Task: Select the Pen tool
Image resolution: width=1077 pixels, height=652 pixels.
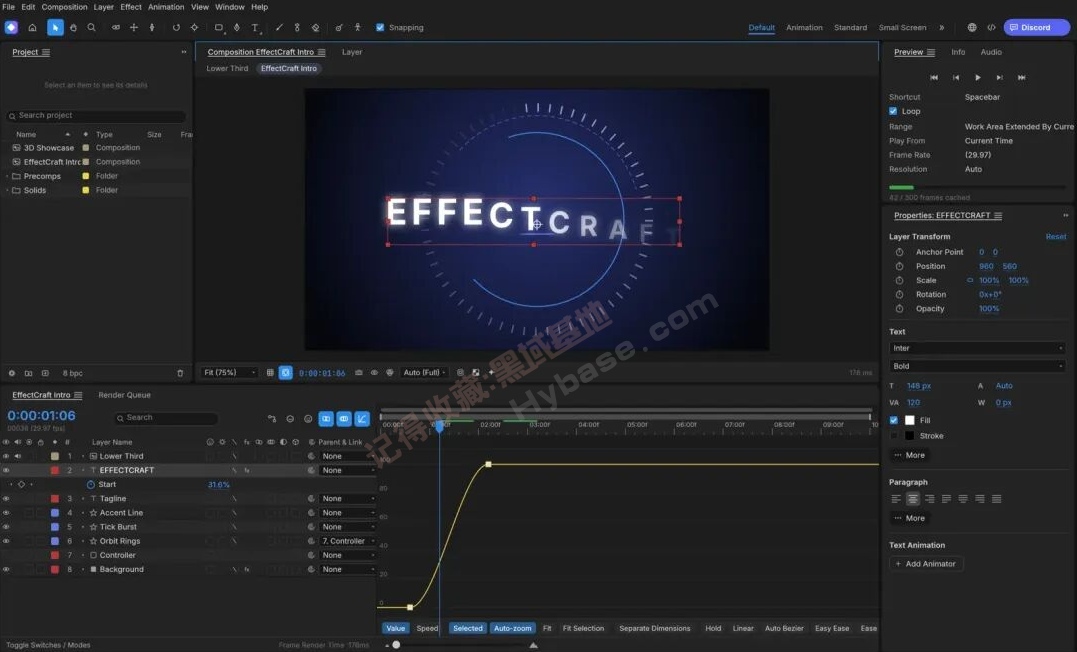Action: point(237,27)
